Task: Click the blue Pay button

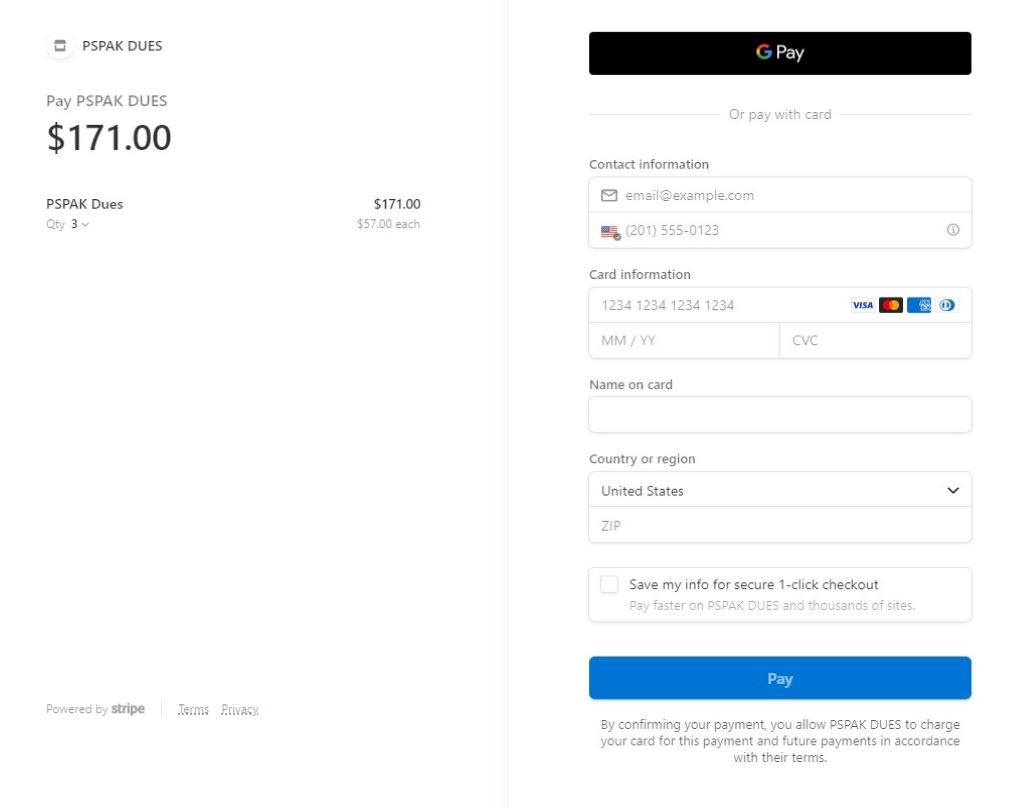Action: coord(780,678)
